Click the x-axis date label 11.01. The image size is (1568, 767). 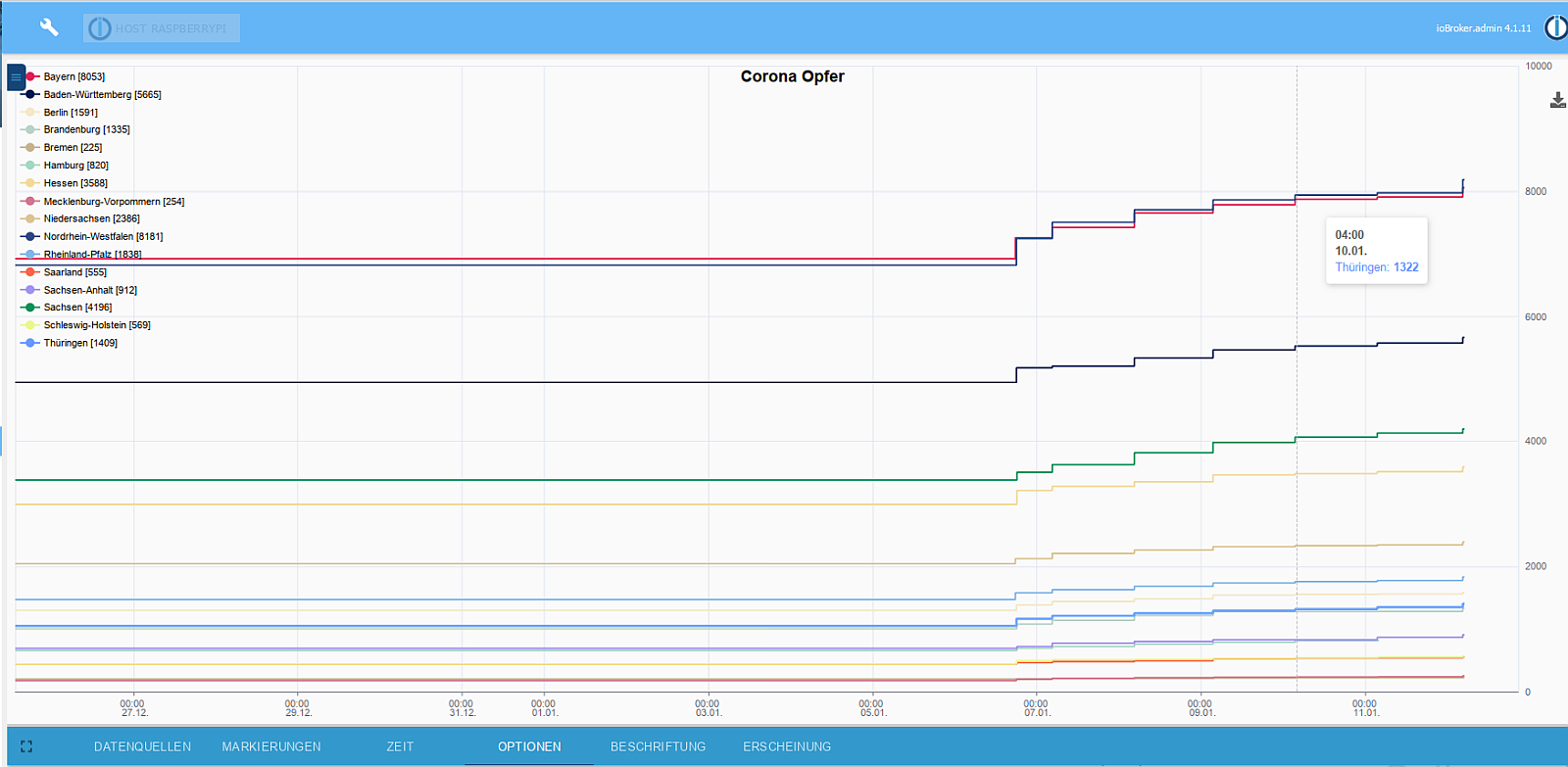1366,713
